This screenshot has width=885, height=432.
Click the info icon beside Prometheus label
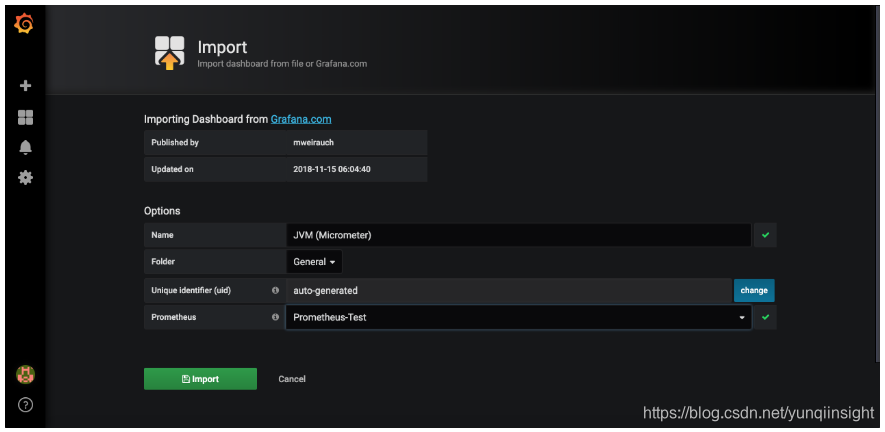tap(275, 317)
